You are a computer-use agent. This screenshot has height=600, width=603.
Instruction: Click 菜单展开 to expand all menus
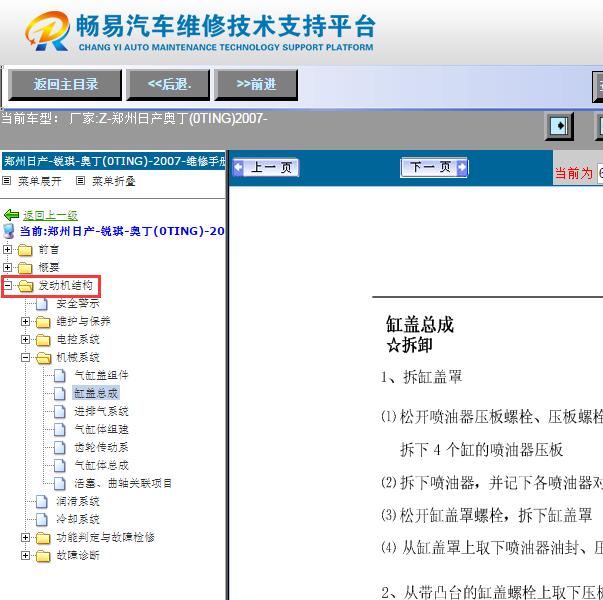pos(40,181)
